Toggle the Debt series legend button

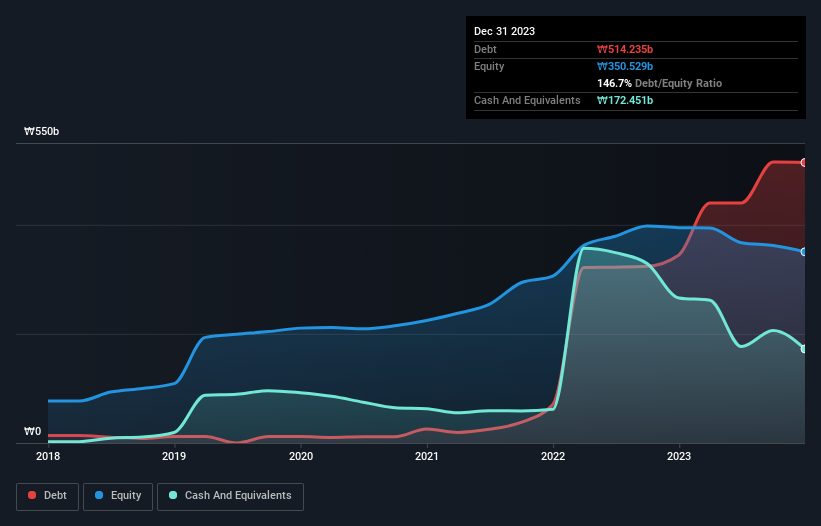[x=48, y=496]
